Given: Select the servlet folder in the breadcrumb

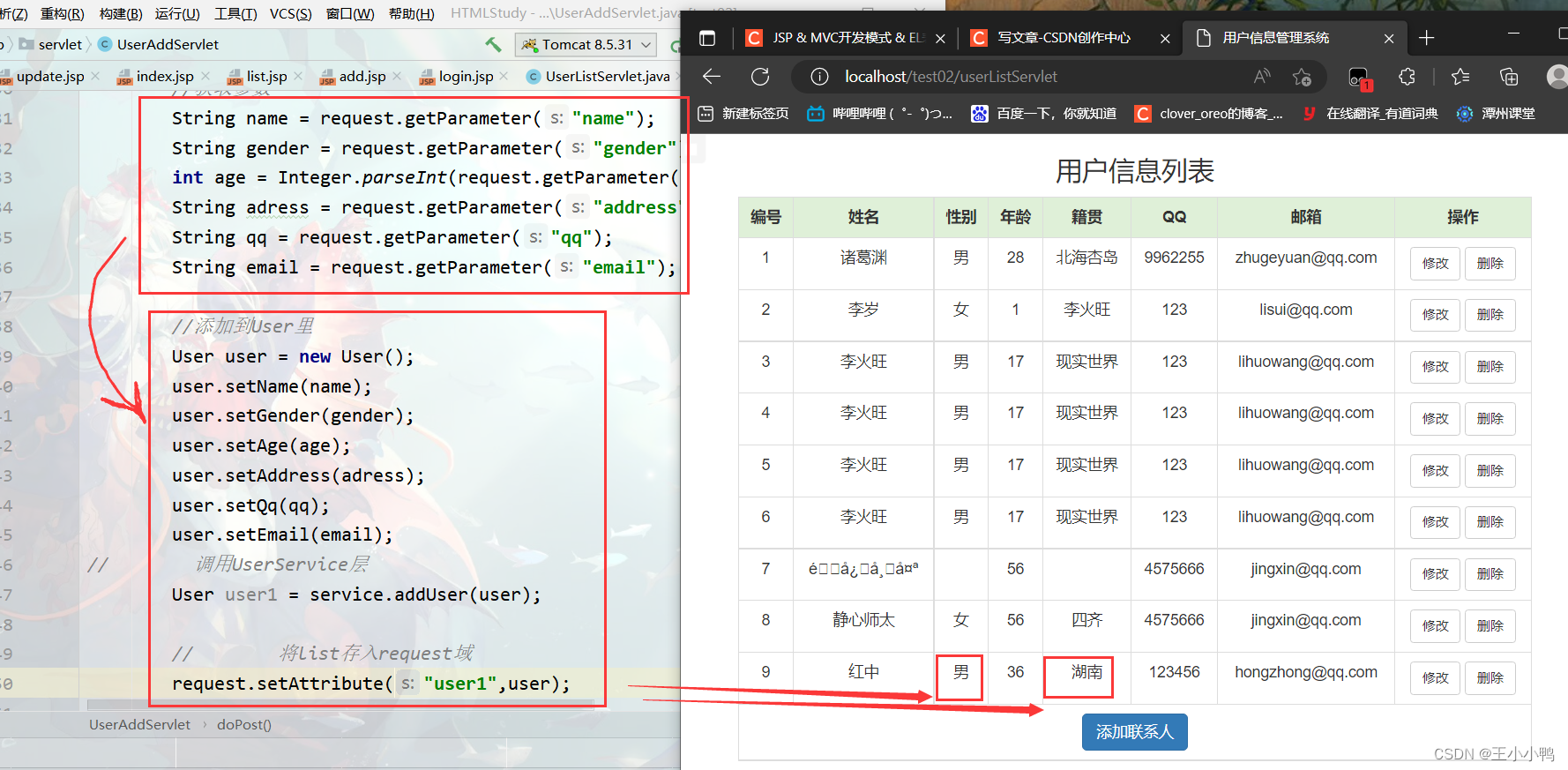Looking at the screenshot, I should [x=51, y=44].
